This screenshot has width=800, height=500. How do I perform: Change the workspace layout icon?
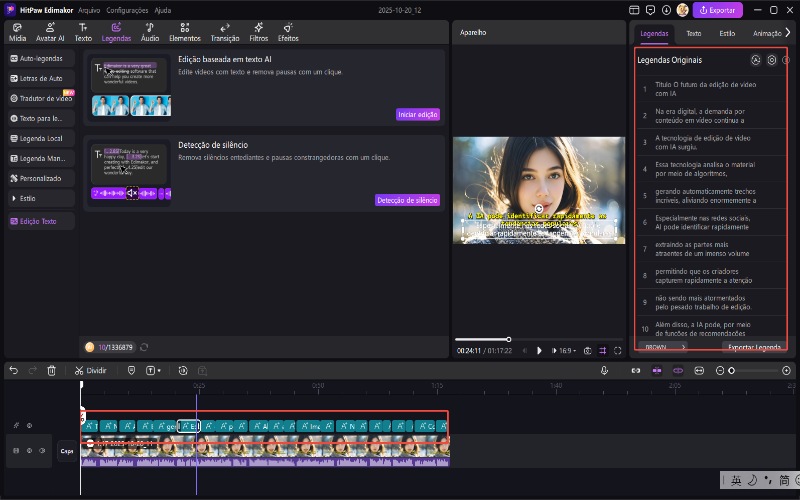[x=634, y=10]
